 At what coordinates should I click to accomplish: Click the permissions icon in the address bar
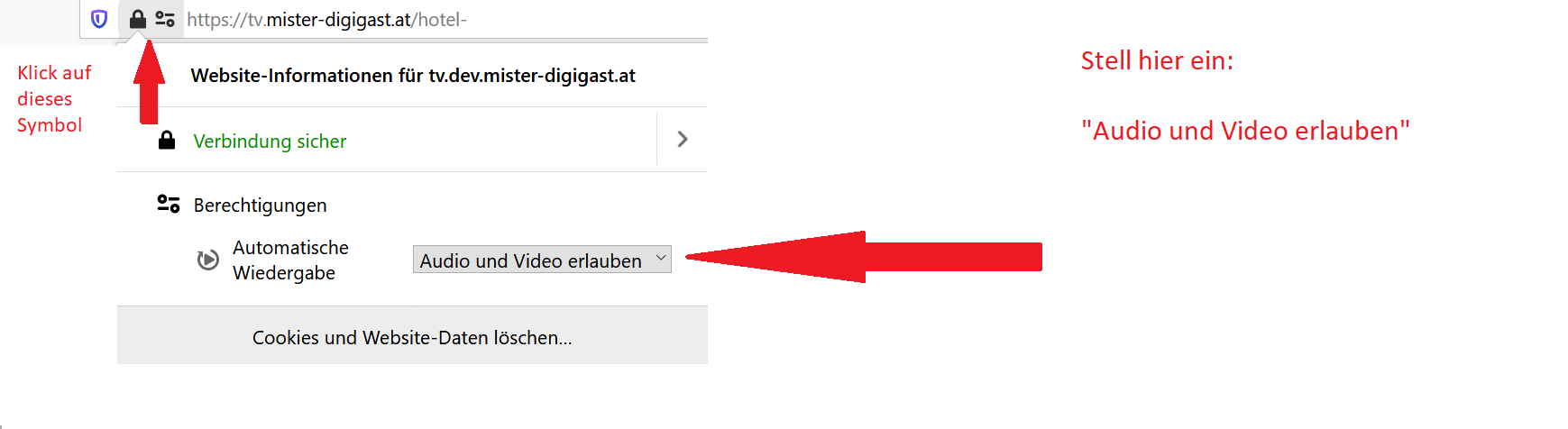click(x=165, y=19)
